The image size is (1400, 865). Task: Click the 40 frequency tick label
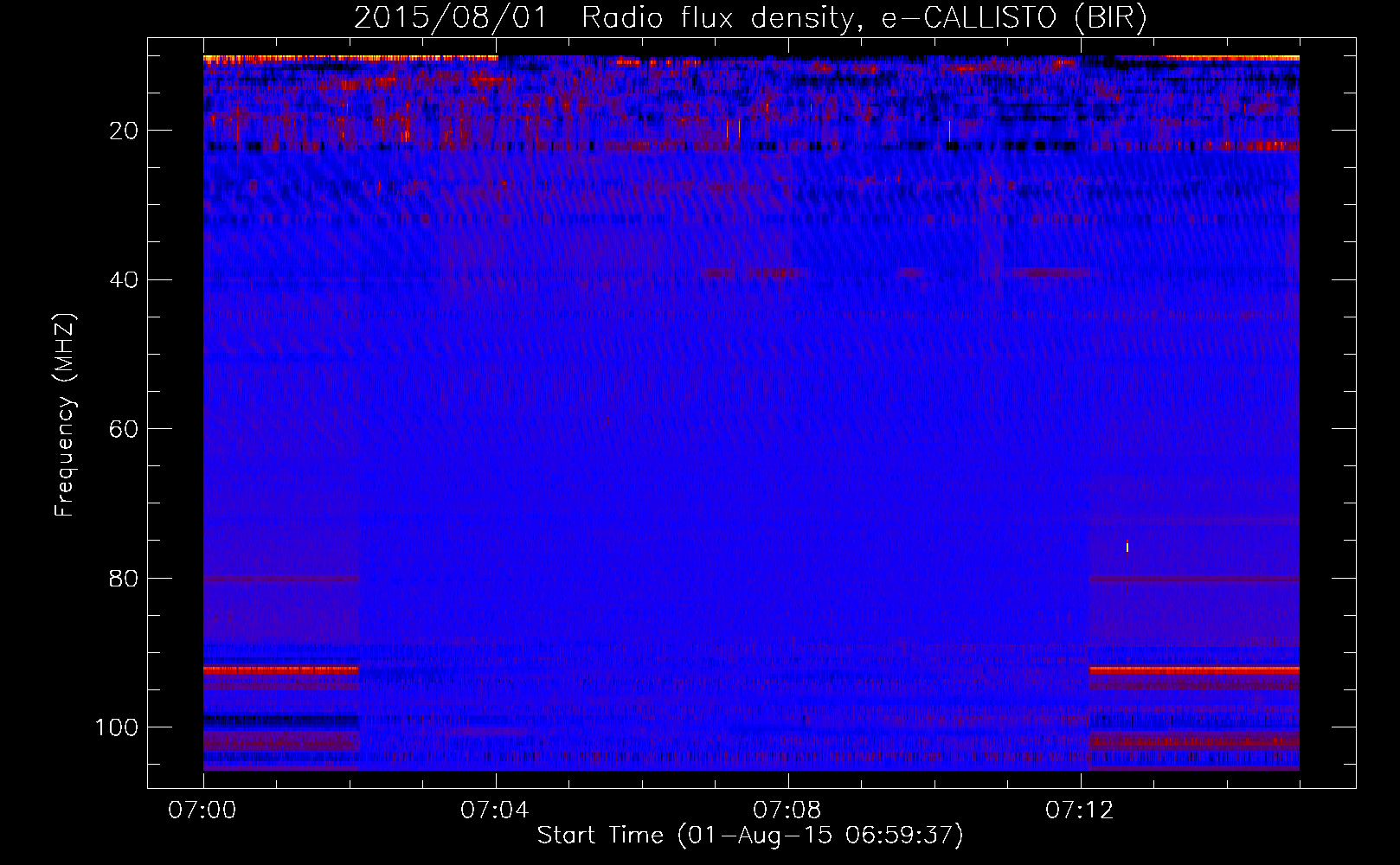[125, 280]
